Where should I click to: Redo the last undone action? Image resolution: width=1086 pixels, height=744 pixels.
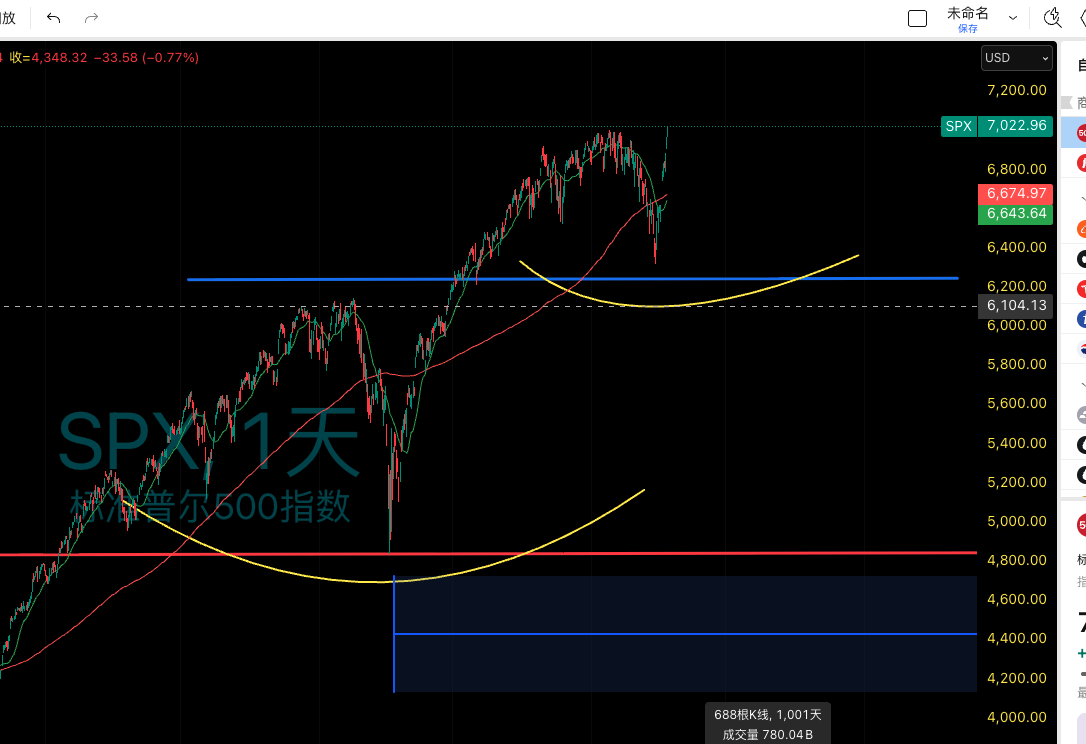pyautogui.click(x=91, y=18)
